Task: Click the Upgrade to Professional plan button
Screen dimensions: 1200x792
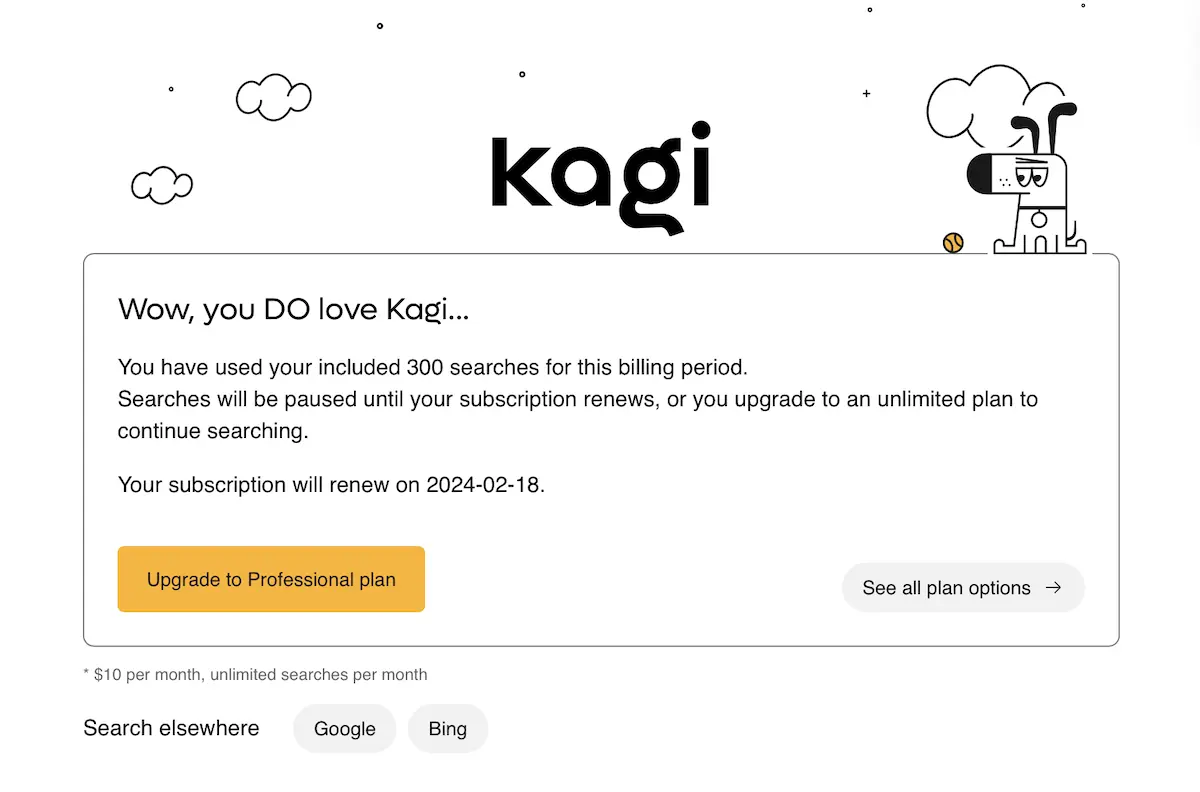Action: [271, 579]
